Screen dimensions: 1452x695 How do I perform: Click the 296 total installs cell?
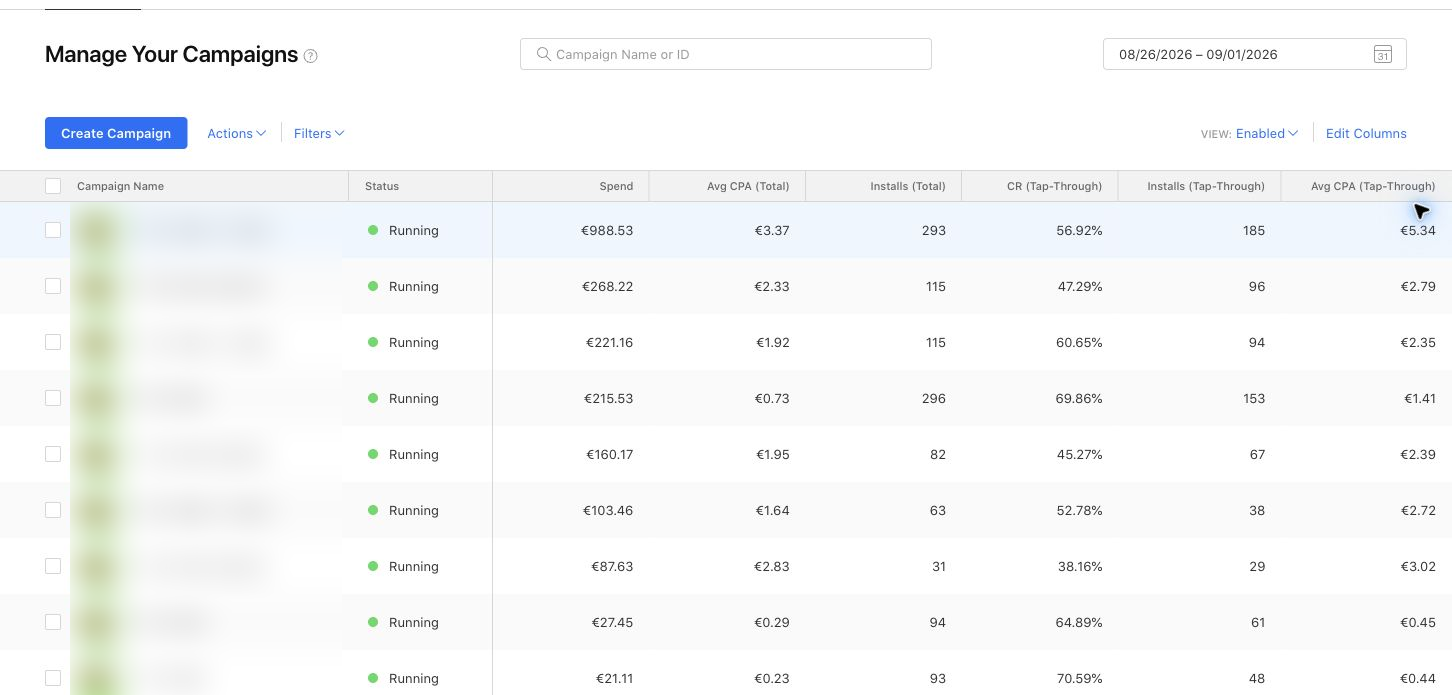(934, 398)
